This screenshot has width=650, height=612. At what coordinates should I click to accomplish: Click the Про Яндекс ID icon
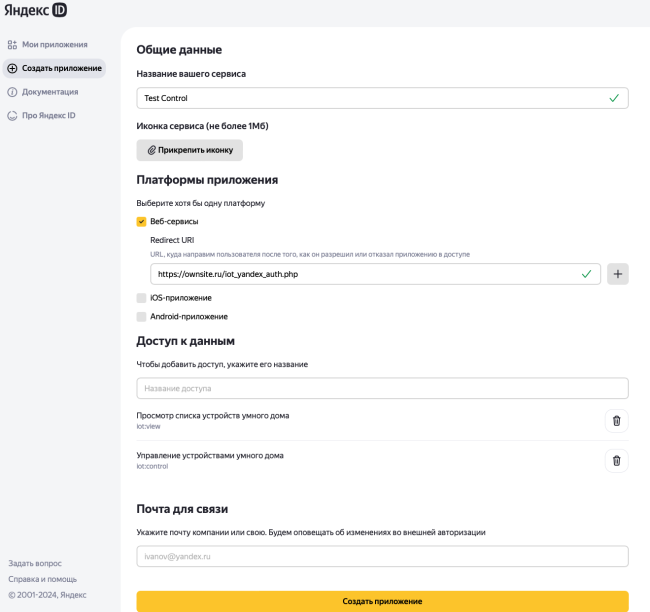12,115
